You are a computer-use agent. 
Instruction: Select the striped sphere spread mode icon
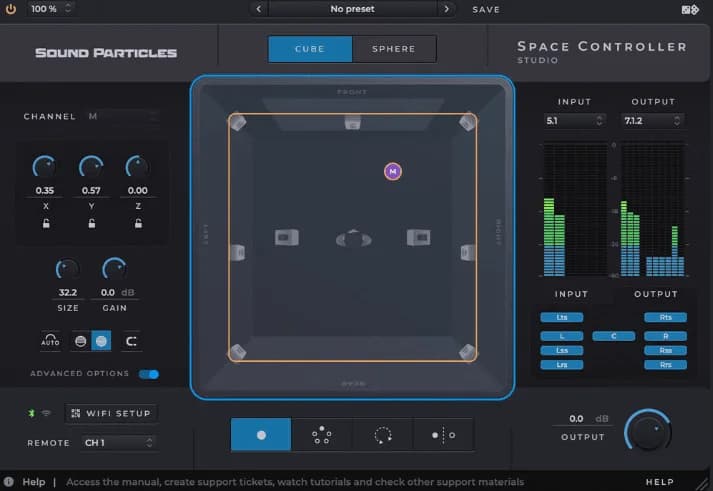click(x=80, y=341)
